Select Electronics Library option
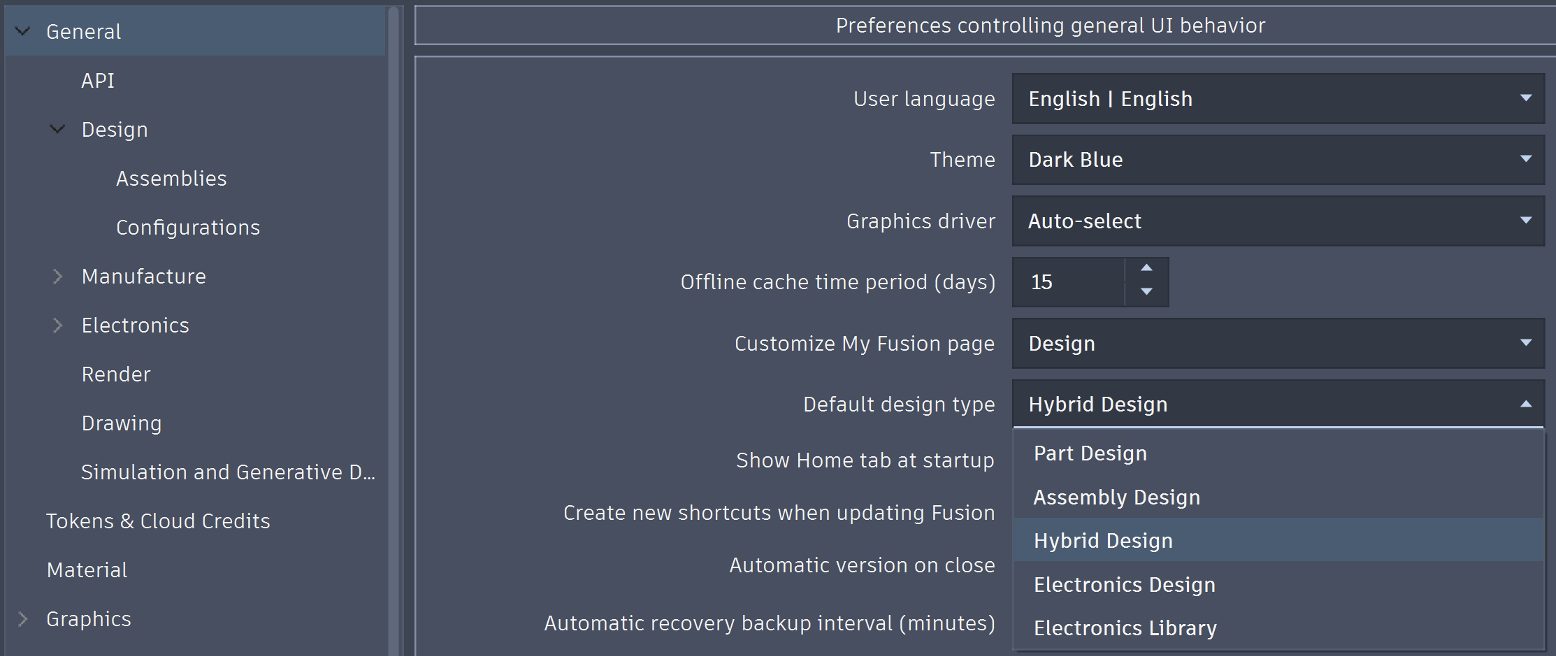Viewport: 1556px width, 656px height. click(1125, 629)
